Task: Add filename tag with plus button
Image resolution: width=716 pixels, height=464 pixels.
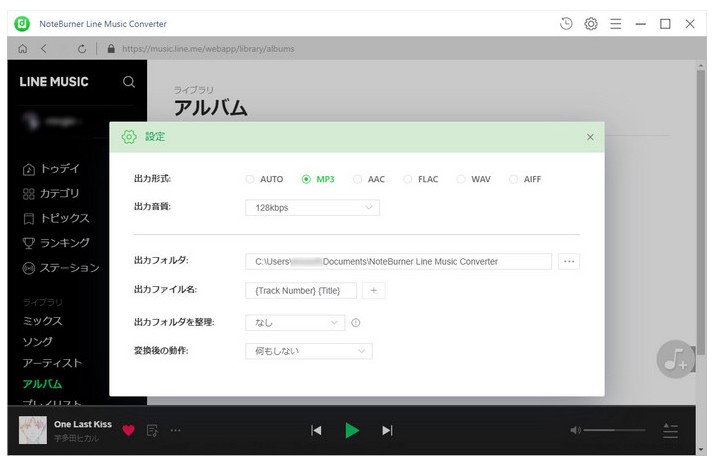Action: [x=374, y=290]
